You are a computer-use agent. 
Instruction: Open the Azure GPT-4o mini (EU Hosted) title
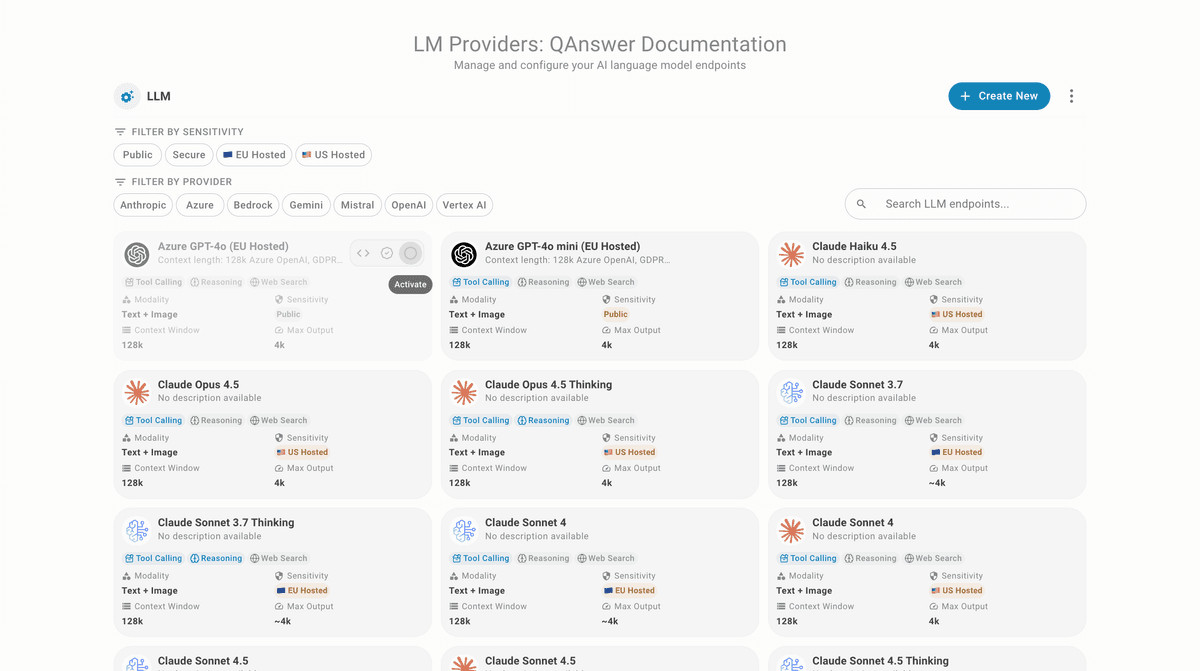pyautogui.click(x=562, y=246)
